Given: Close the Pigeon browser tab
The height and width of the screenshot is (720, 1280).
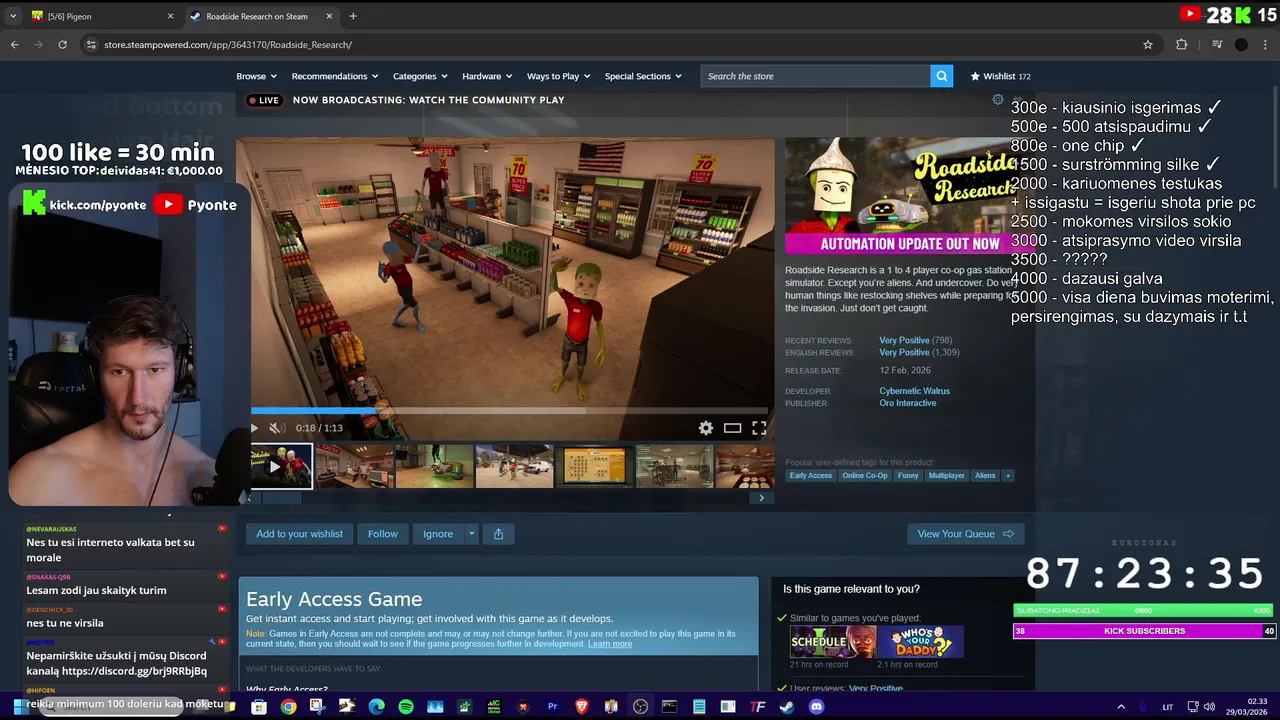Looking at the screenshot, I should [170, 16].
